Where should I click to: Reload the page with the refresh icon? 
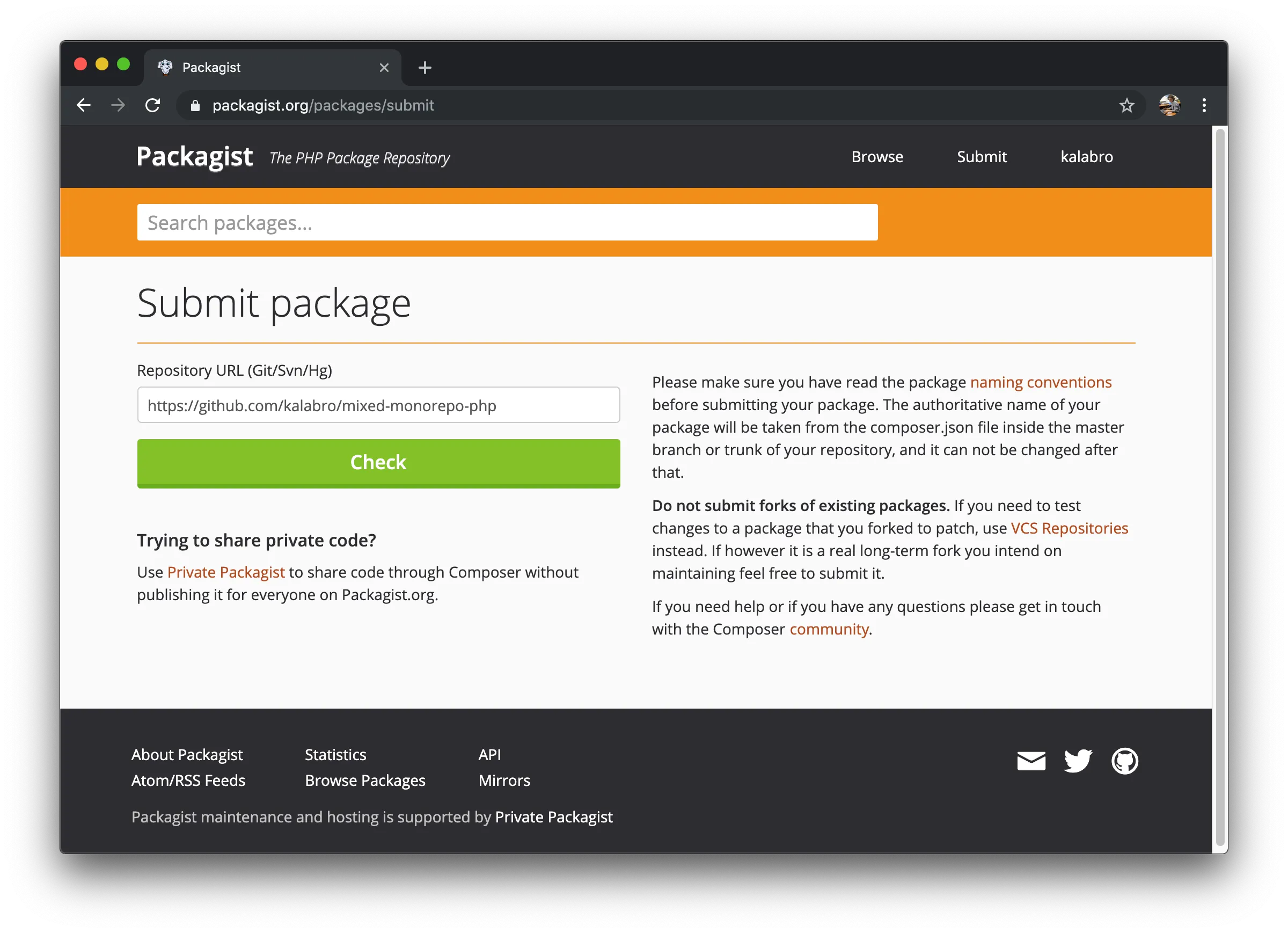coord(153,105)
